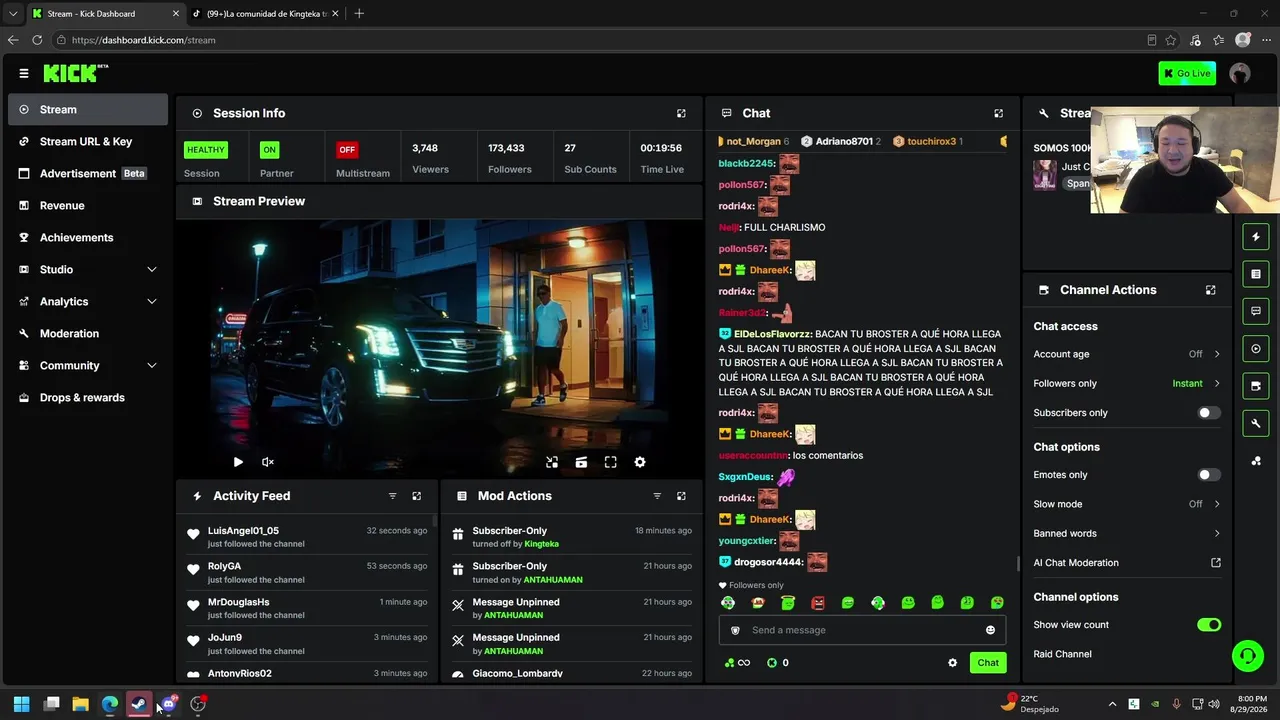Image resolution: width=1280 pixels, height=720 pixels.
Task: Expand the Activity Feed panel
Action: click(x=417, y=496)
